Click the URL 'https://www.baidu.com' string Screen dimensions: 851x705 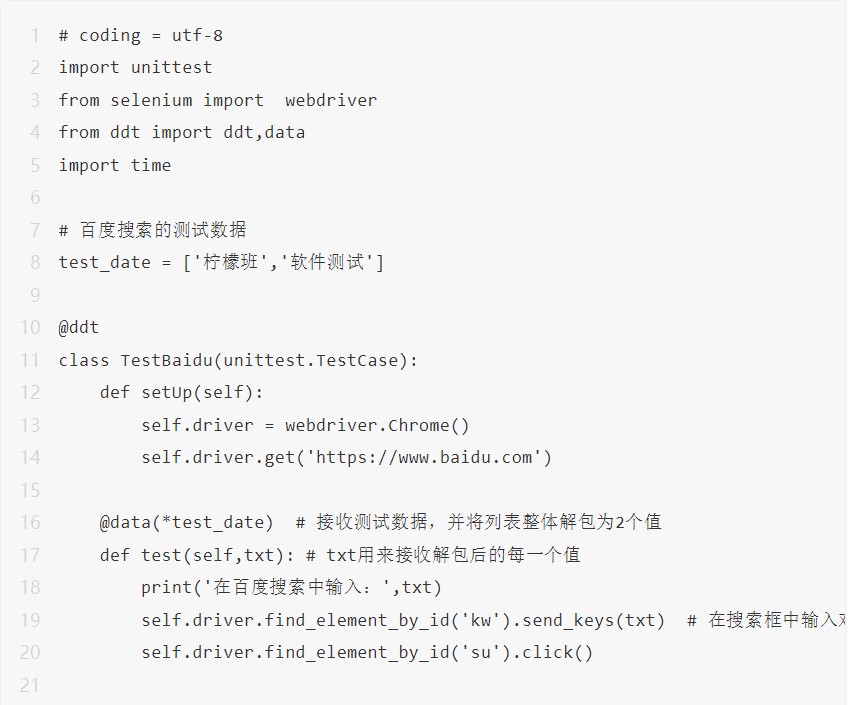[x=429, y=457]
